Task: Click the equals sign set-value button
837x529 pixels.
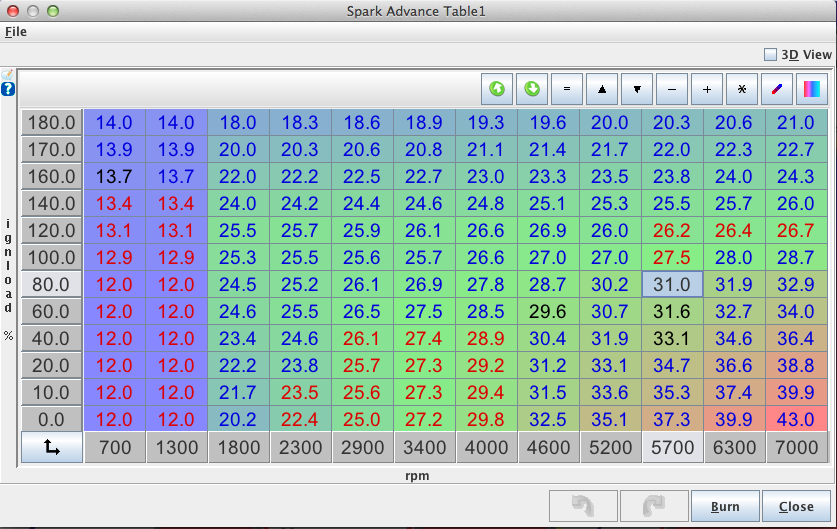Action: coord(566,89)
